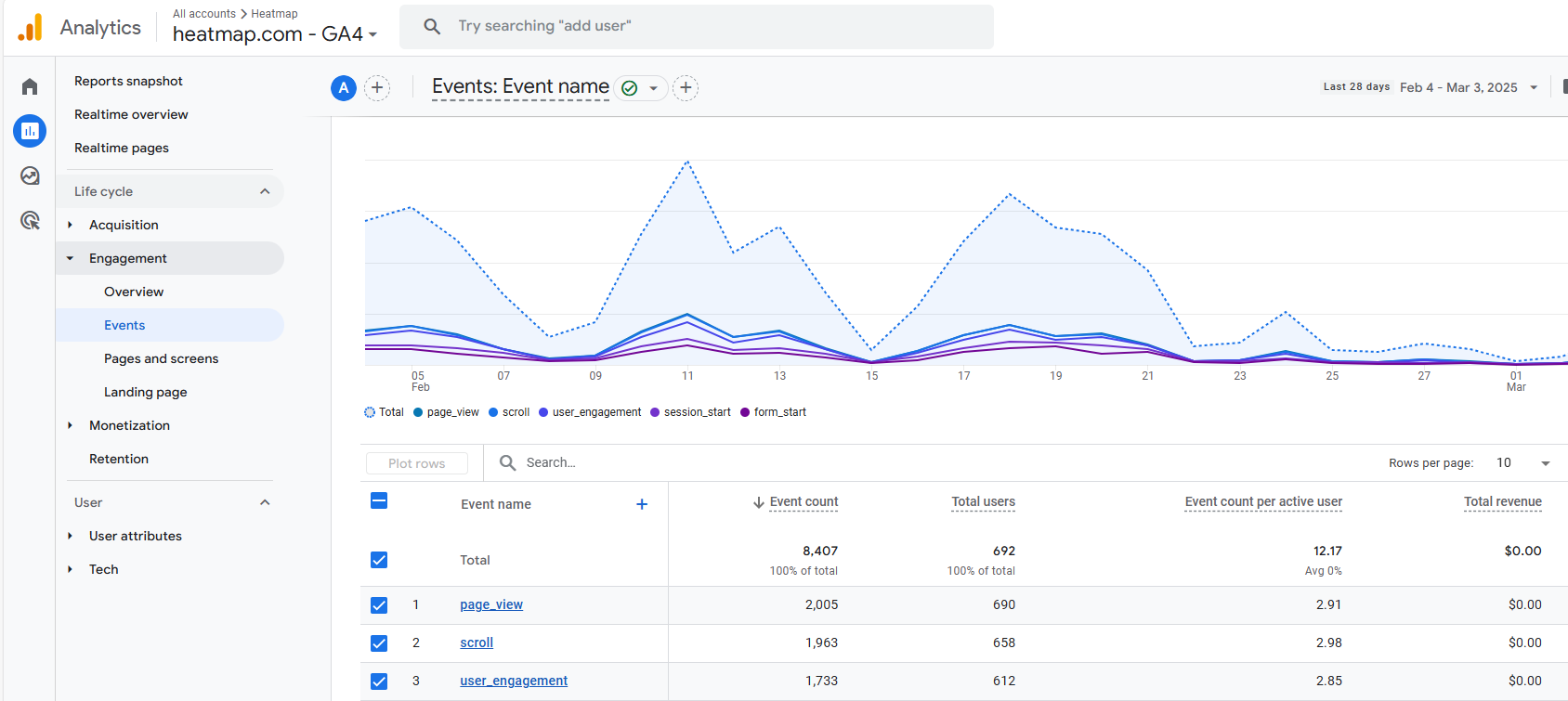Click the green check status icon by report title
1568x701 pixels.
coord(630,88)
